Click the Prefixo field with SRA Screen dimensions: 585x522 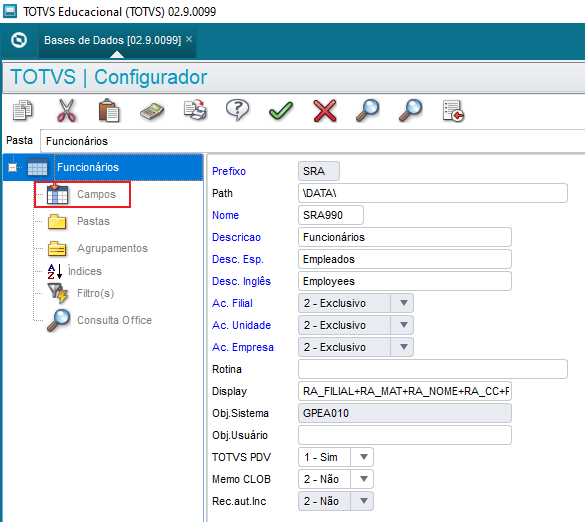[319, 171]
